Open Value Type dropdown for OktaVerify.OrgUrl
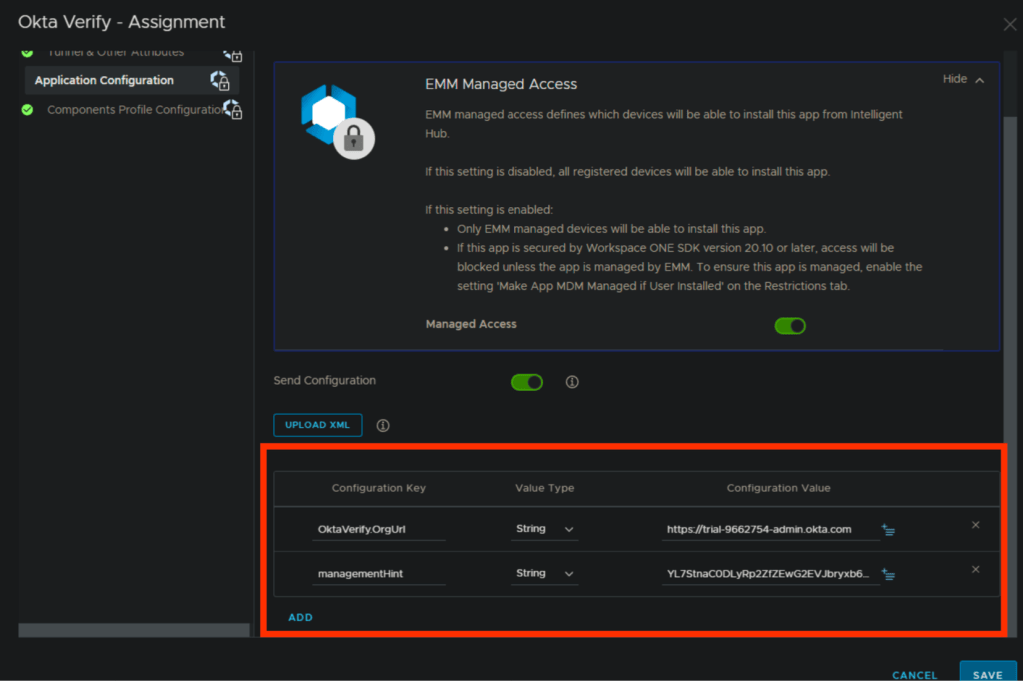1023x681 pixels. 545,529
